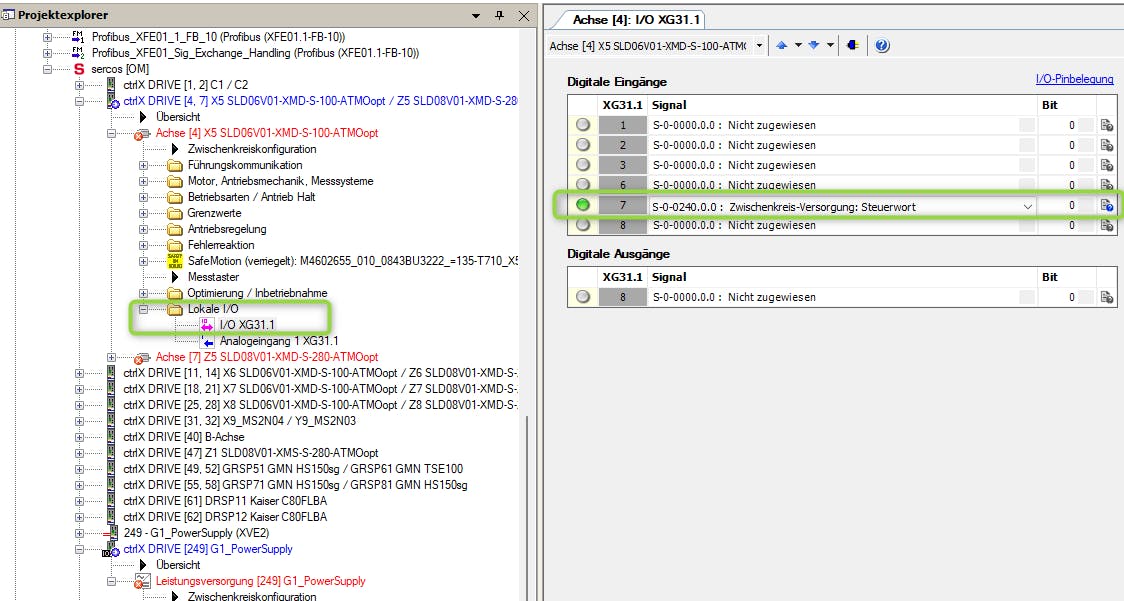The image size is (1124, 601).
Task: Toggle status LED of digital output 8
Action: click(x=582, y=297)
